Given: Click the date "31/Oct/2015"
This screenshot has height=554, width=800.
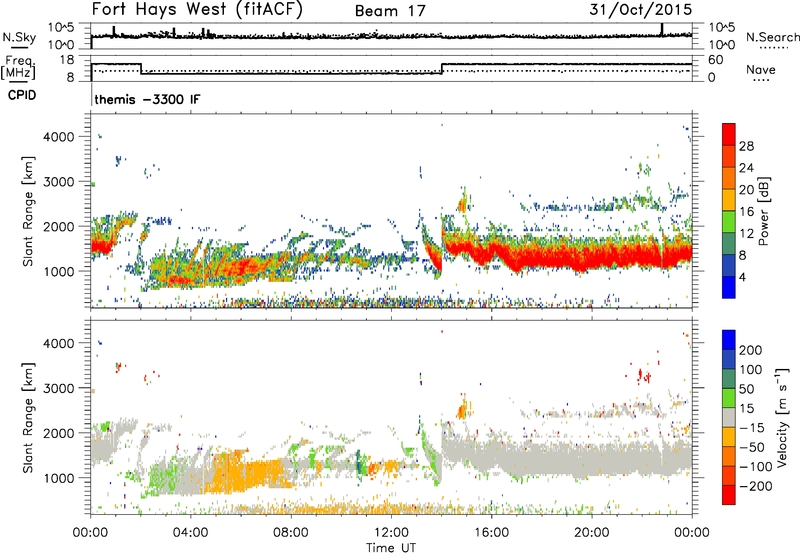Looking at the screenshot, I should (640, 10).
